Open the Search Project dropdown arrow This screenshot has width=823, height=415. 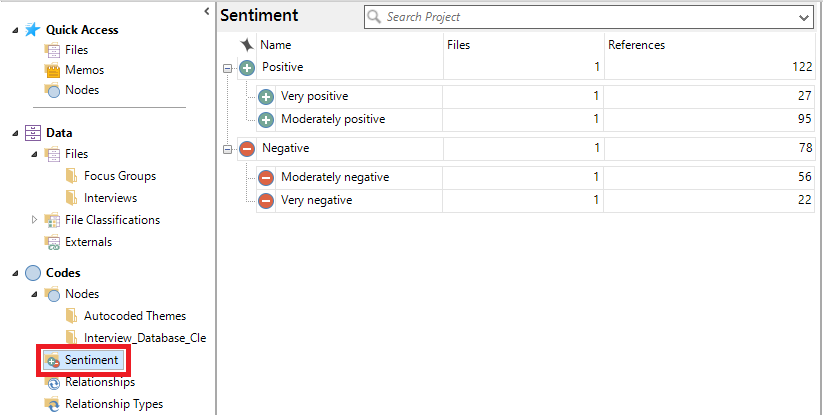[804, 18]
